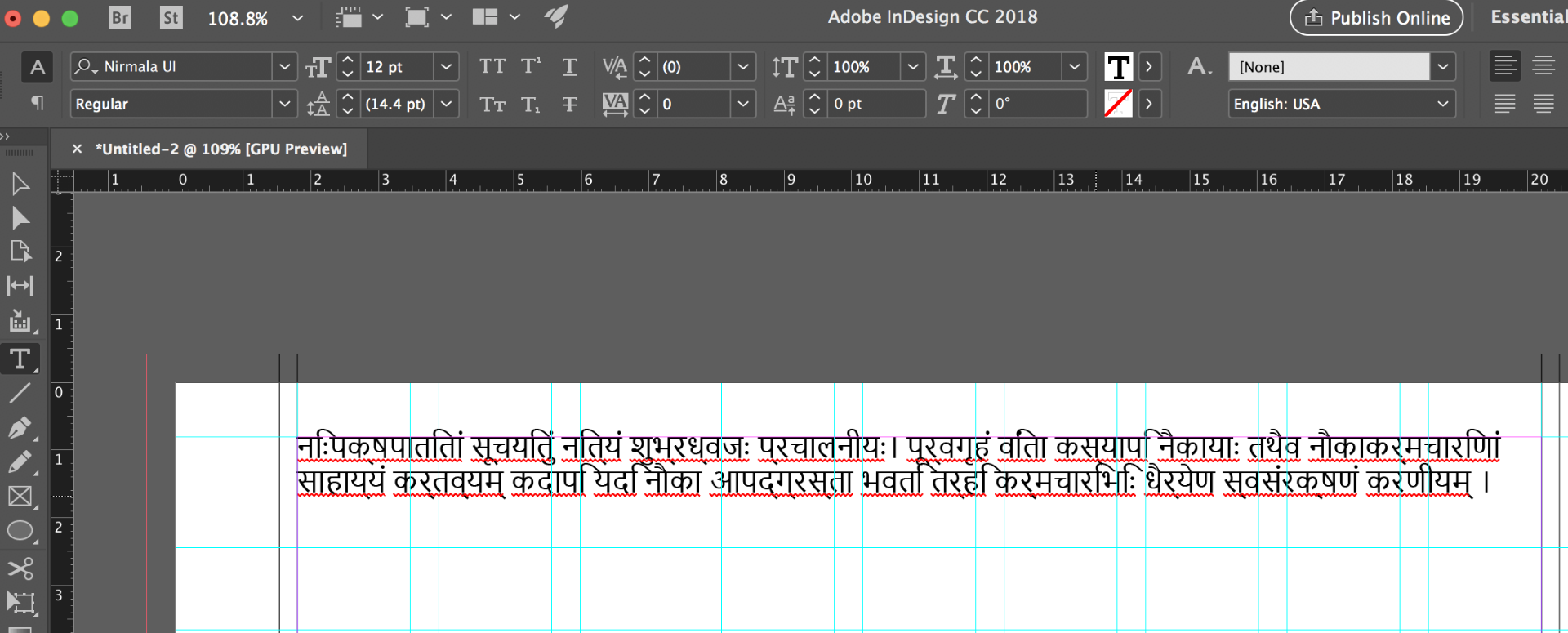Open the Arrange Documents menu icon
The image size is (1568, 633).
(495, 17)
